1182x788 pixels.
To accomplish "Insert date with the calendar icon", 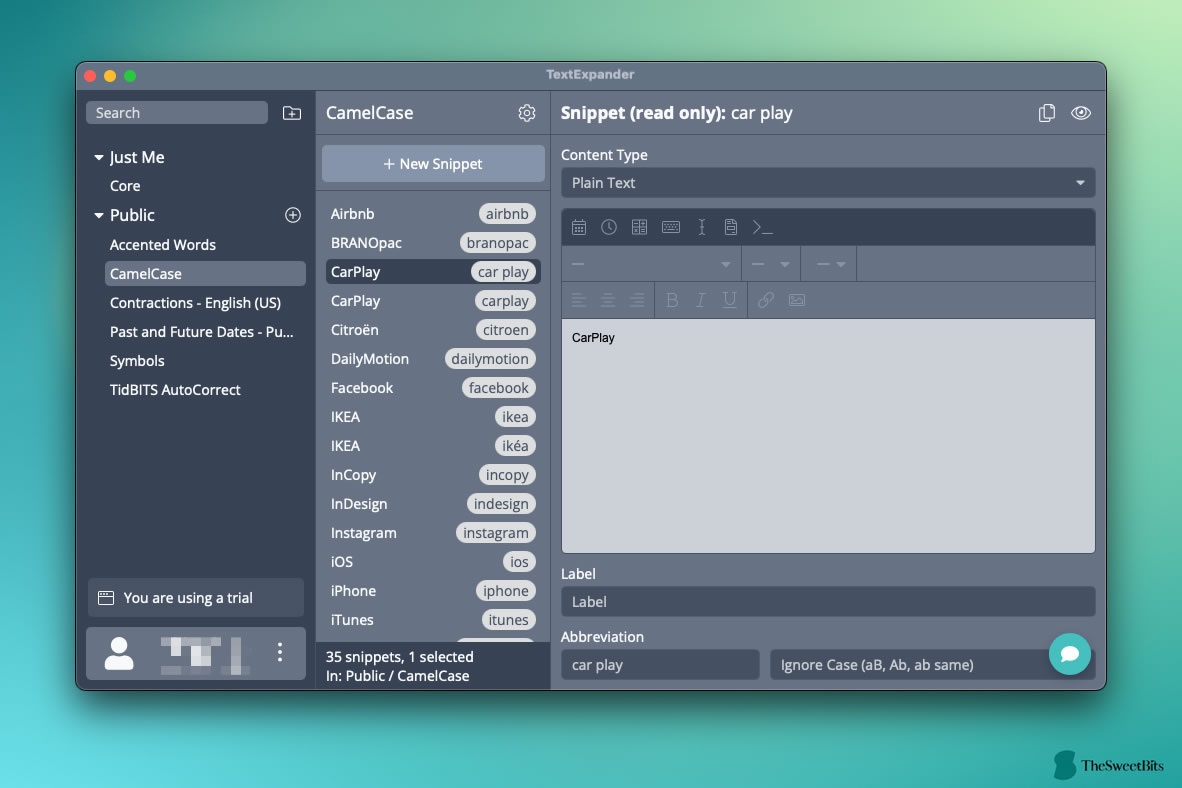I will coord(579,227).
